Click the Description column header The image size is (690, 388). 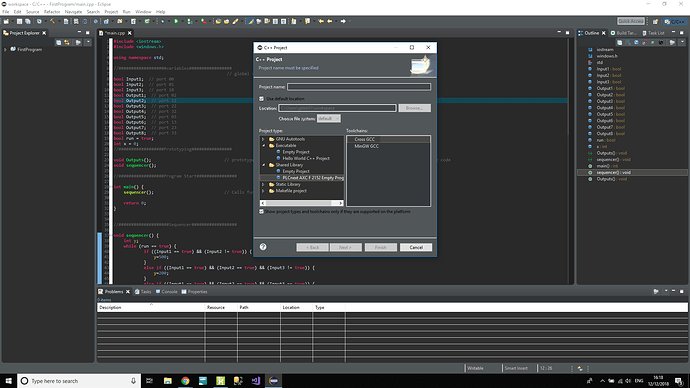(x=151, y=307)
